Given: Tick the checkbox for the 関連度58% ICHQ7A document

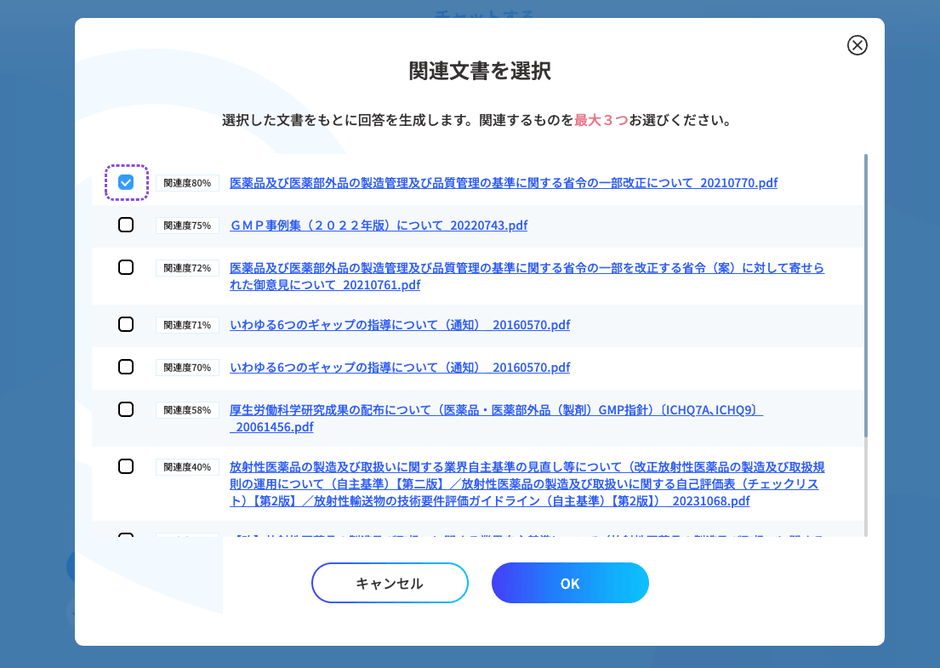Looking at the screenshot, I should [x=125, y=410].
